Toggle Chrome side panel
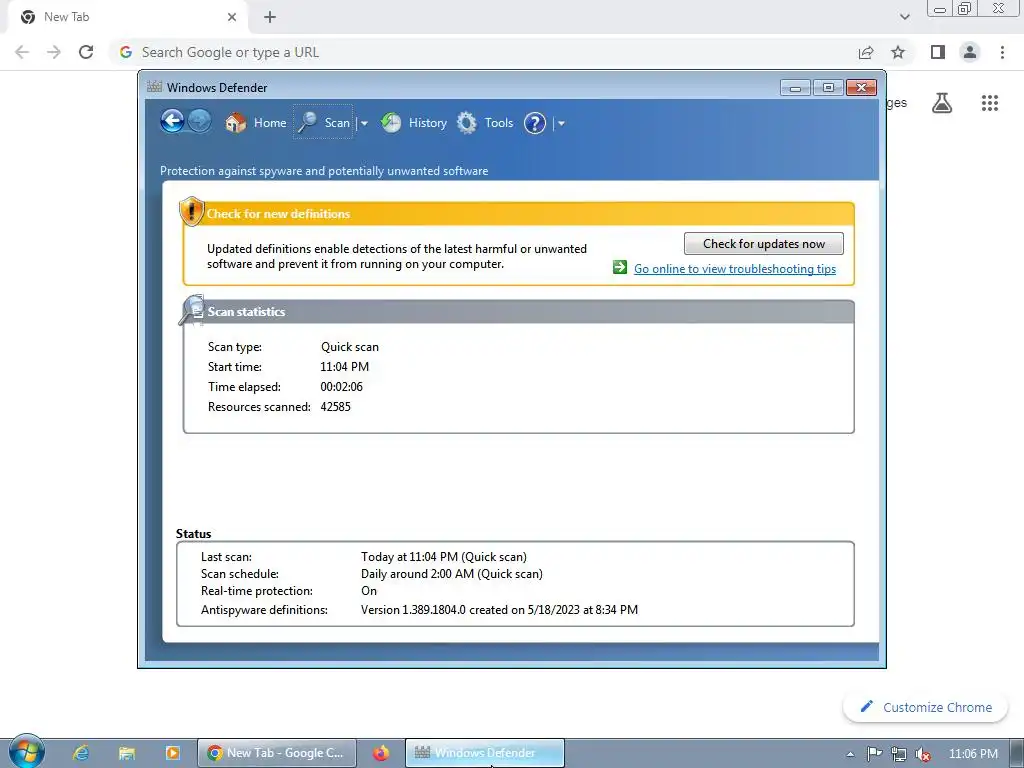 coord(938,52)
